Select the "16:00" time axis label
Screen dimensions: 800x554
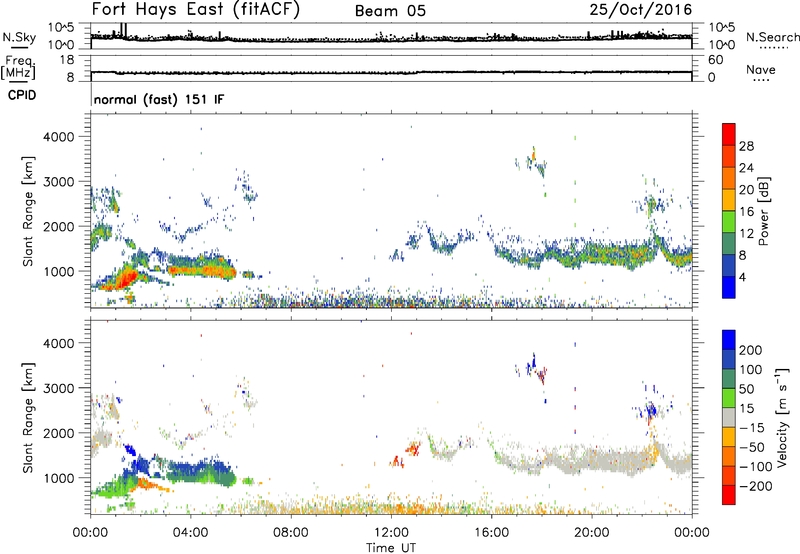pyautogui.click(x=491, y=533)
